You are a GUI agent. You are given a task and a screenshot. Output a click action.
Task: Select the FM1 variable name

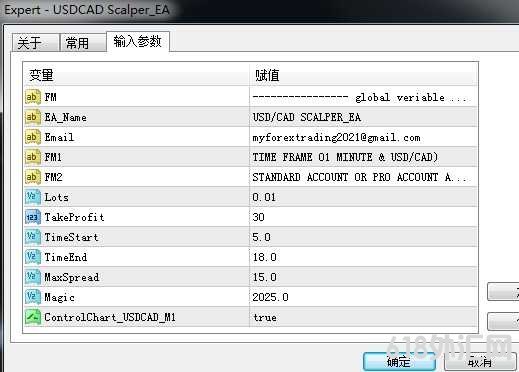53,157
